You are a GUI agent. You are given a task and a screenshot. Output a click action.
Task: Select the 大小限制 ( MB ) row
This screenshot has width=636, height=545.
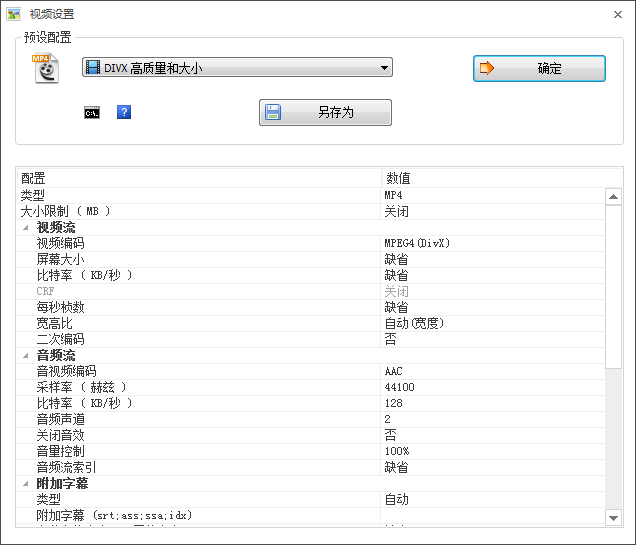(311, 211)
